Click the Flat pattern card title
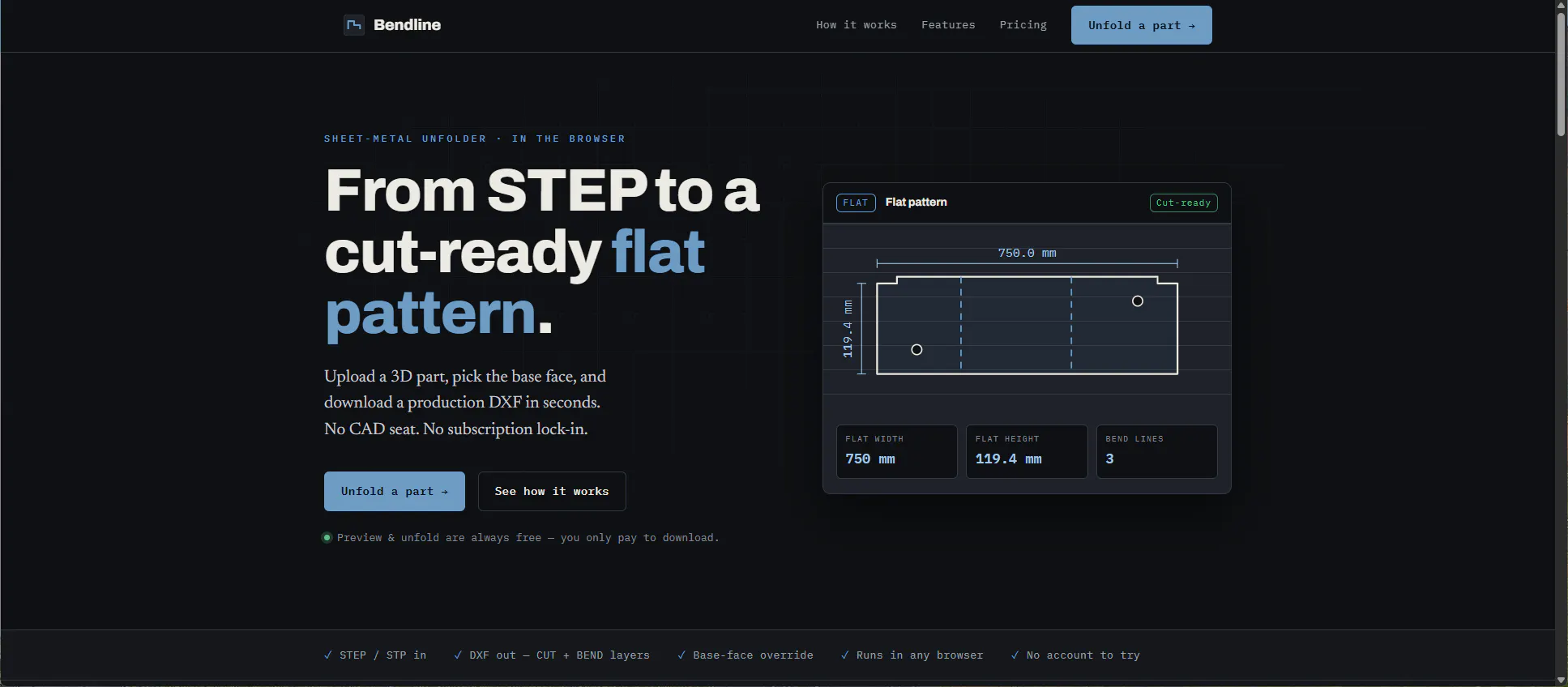 point(916,203)
